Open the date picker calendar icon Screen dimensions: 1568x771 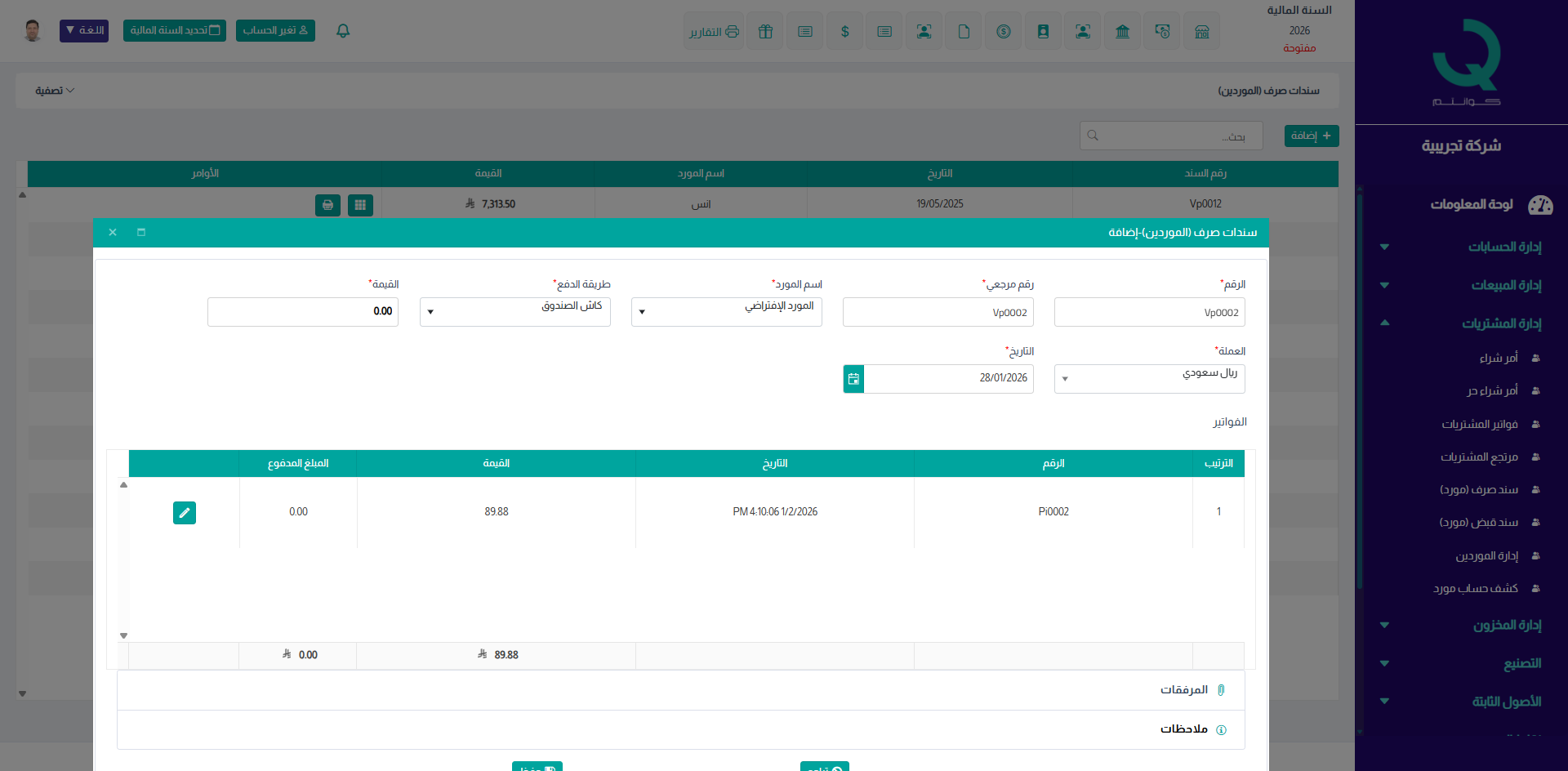(853, 379)
